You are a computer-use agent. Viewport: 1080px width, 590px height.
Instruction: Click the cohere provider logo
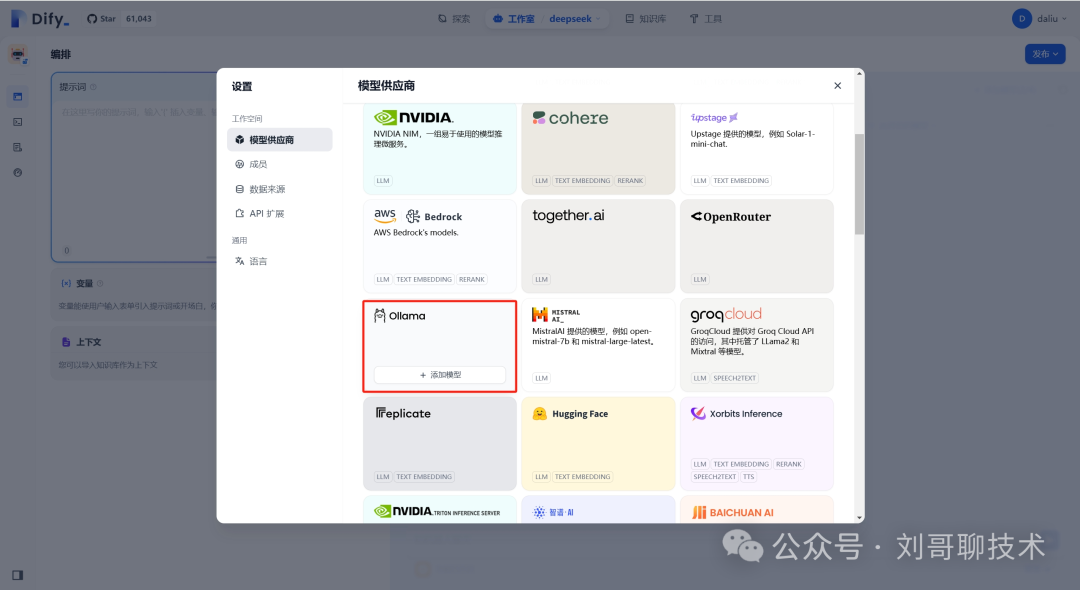pyautogui.click(x=570, y=118)
